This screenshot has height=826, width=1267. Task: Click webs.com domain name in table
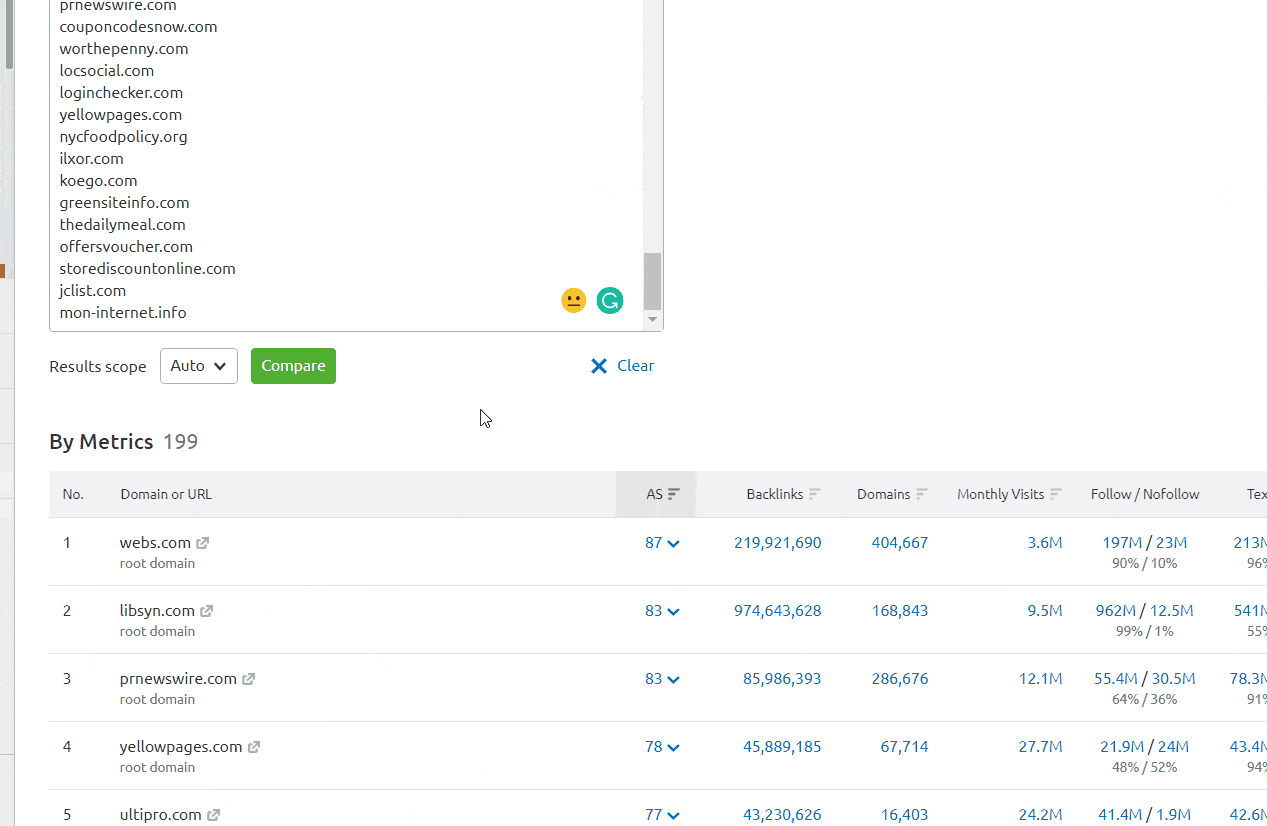(155, 543)
